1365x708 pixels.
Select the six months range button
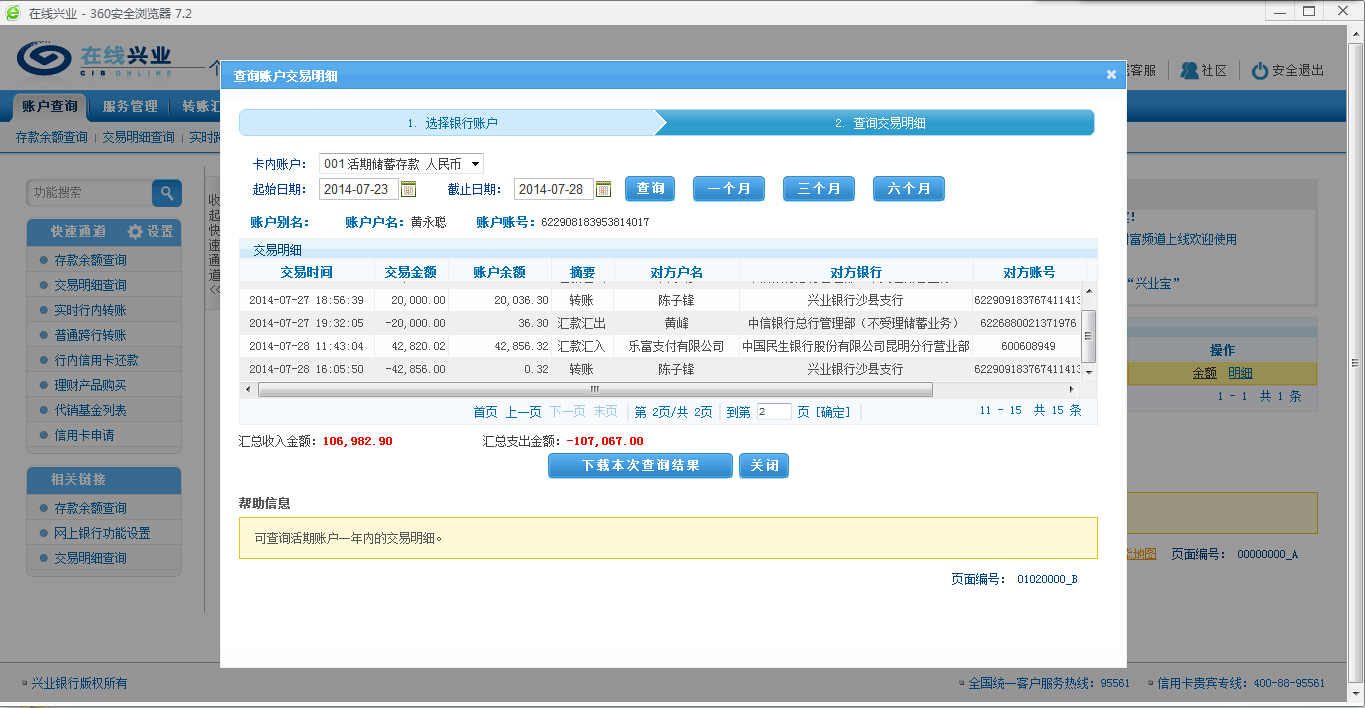(908, 189)
